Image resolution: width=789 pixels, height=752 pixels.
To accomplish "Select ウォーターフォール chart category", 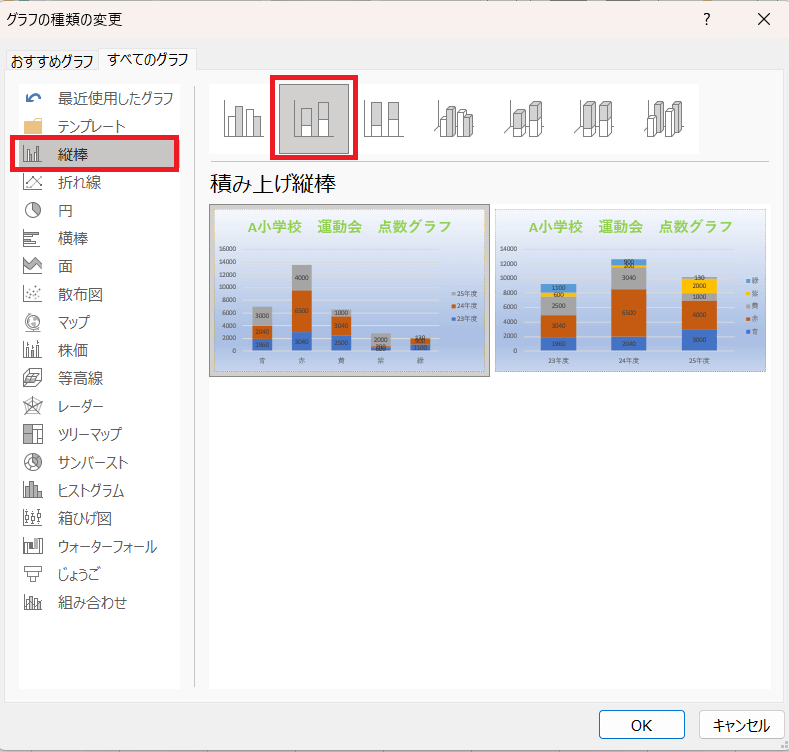I will pos(99,546).
